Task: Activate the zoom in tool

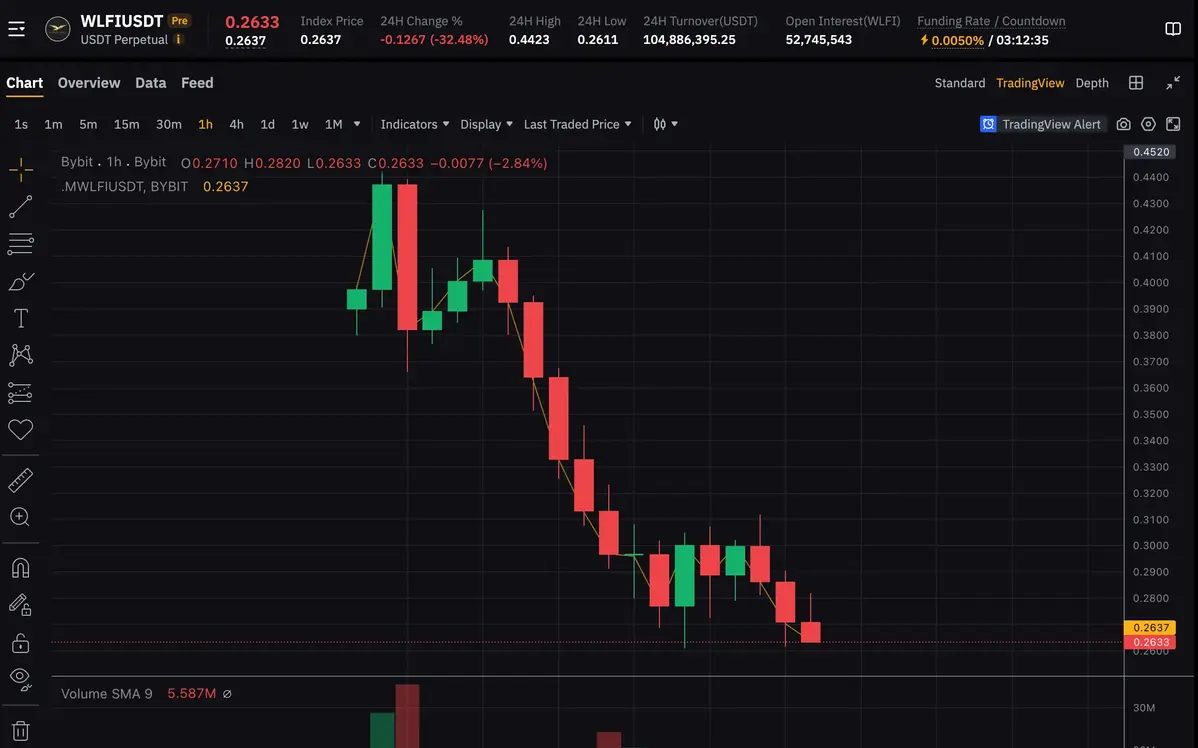Action: coord(21,517)
